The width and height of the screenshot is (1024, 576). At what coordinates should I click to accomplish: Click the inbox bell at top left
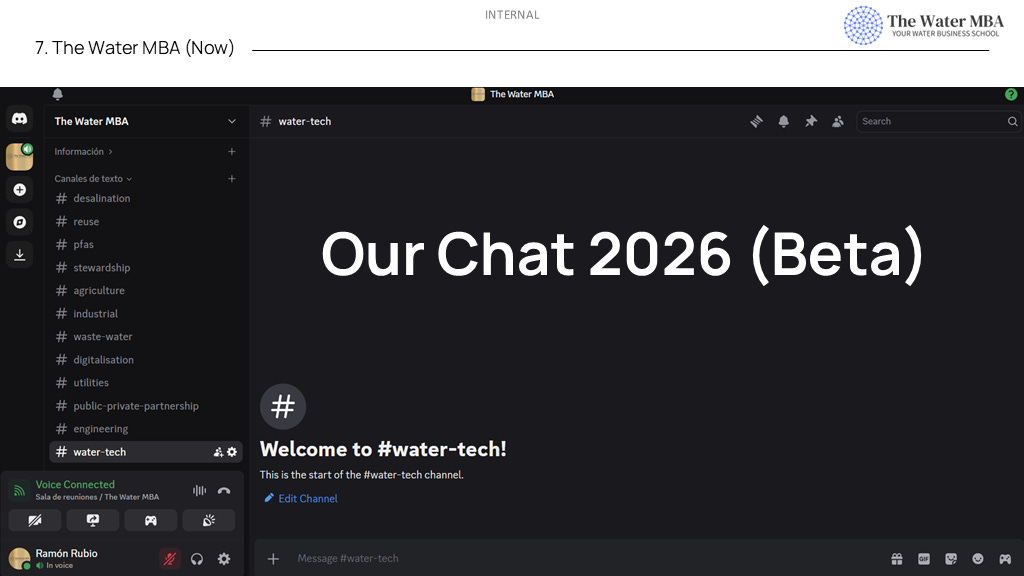point(57,94)
